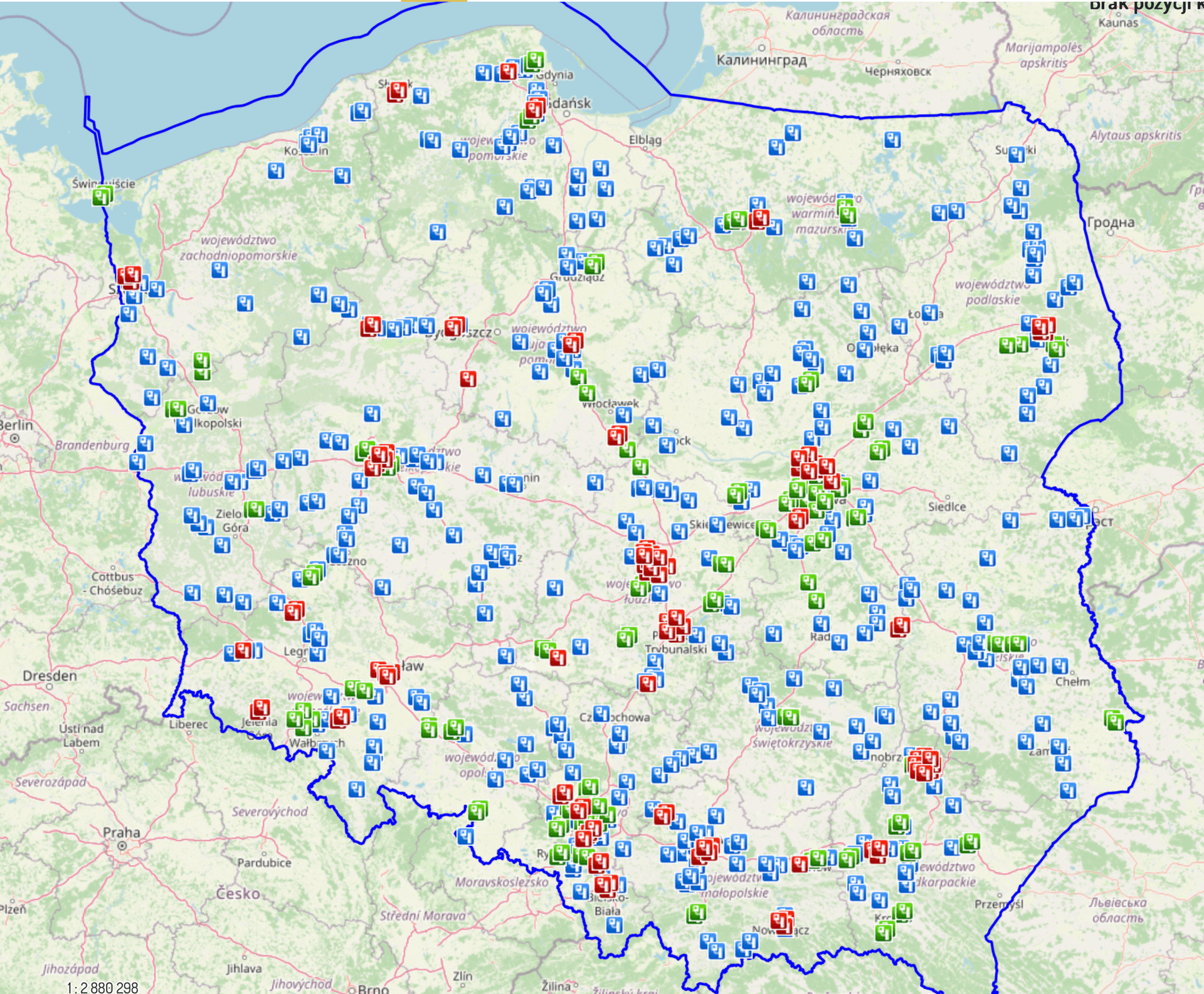
Task: Open the blue marker at Chełm
Action: click(1060, 665)
